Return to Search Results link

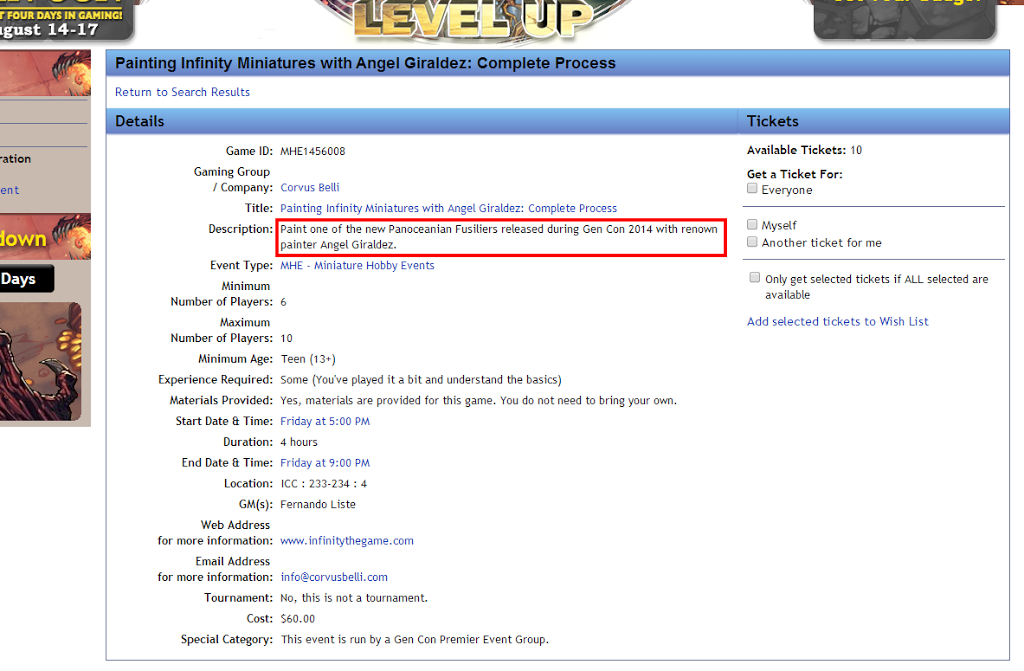pyautogui.click(x=182, y=92)
